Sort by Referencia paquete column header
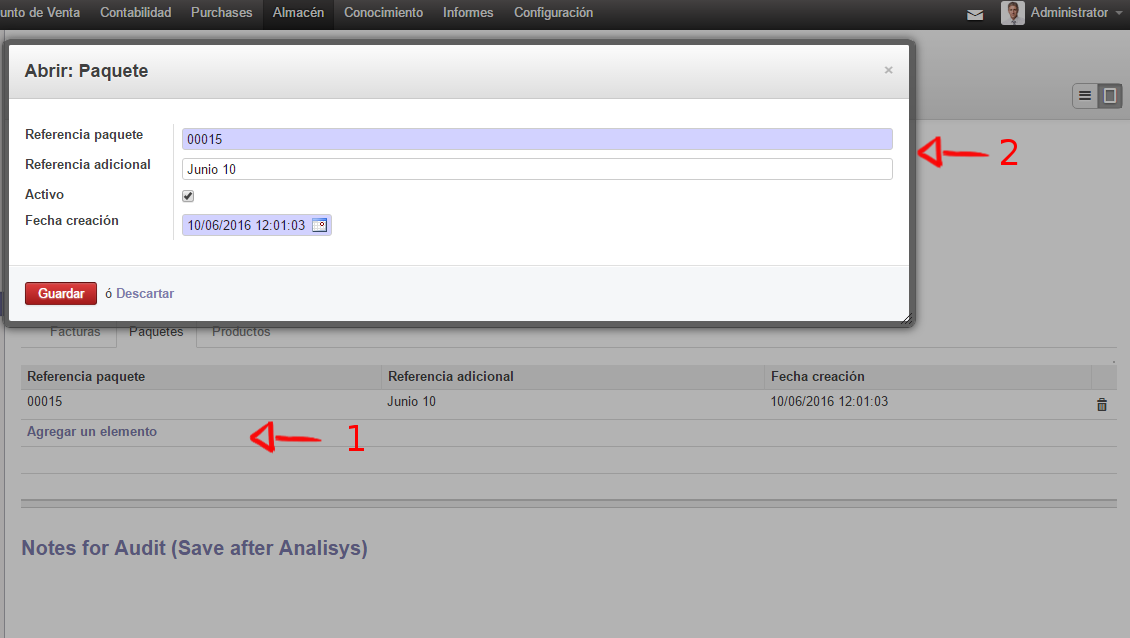The height and width of the screenshot is (638, 1130). click(x=201, y=377)
